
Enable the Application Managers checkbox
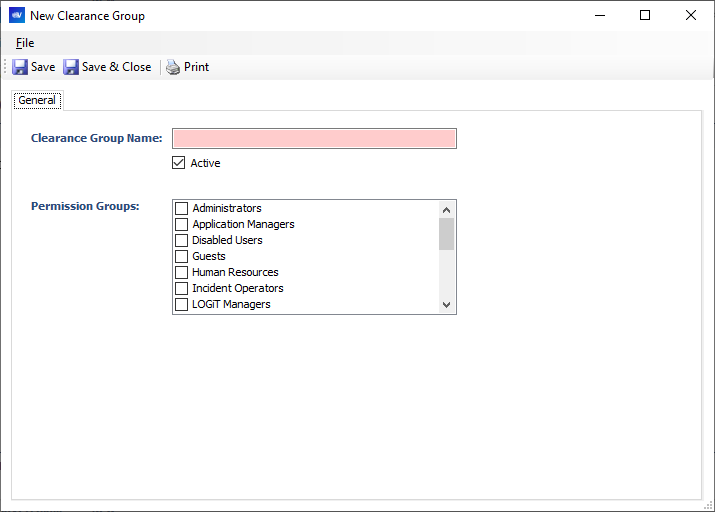pyautogui.click(x=181, y=224)
